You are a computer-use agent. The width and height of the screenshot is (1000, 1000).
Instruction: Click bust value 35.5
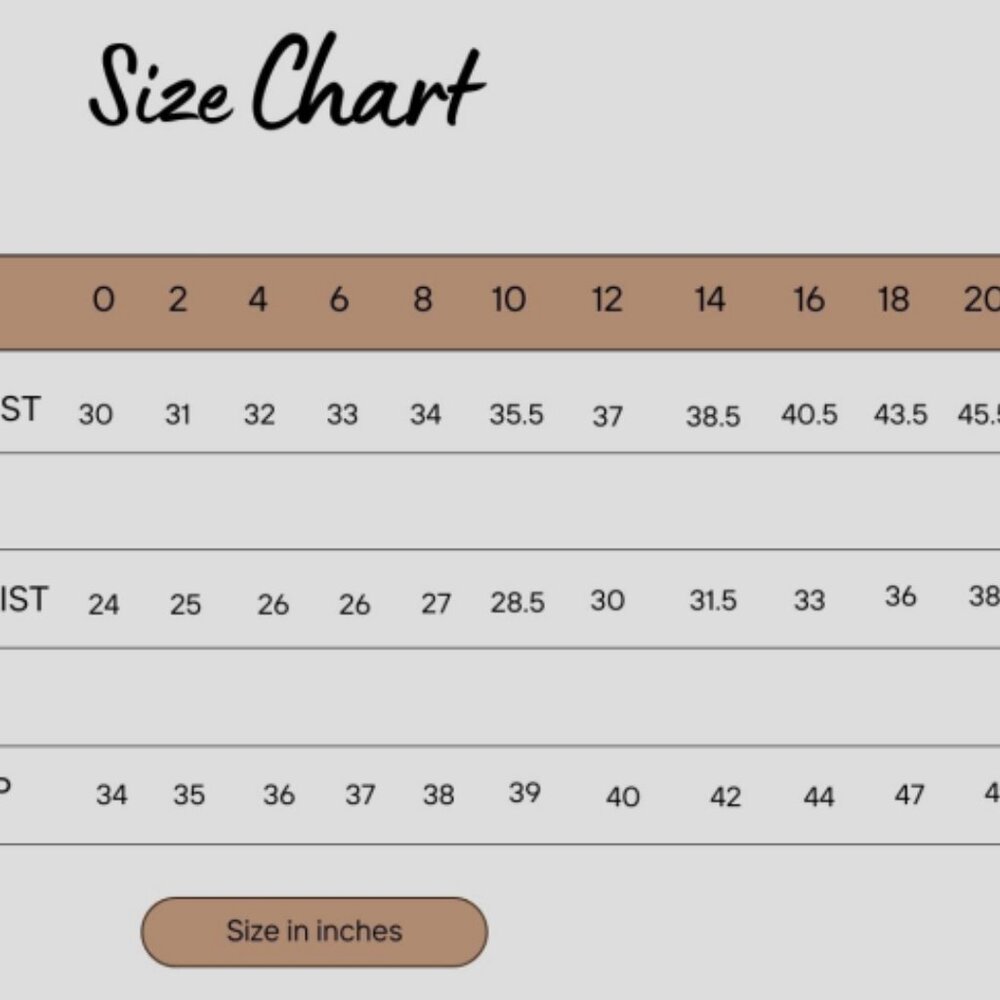[x=517, y=415]
